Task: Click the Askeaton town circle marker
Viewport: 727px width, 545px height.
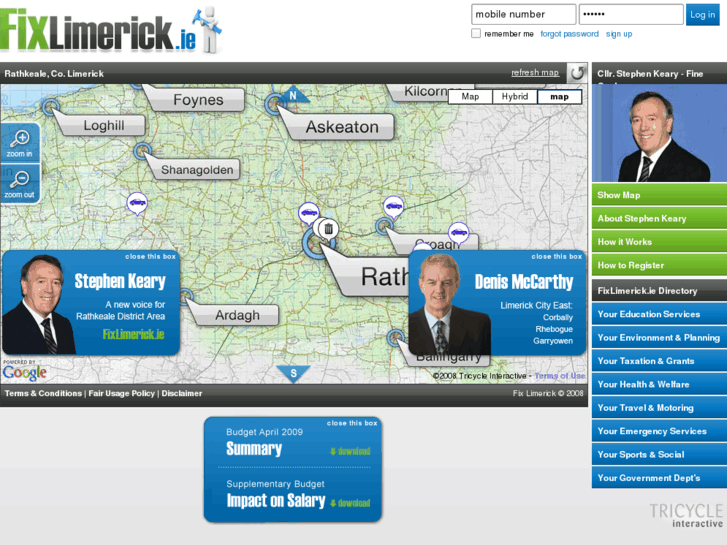Action: tap(274, 104)
